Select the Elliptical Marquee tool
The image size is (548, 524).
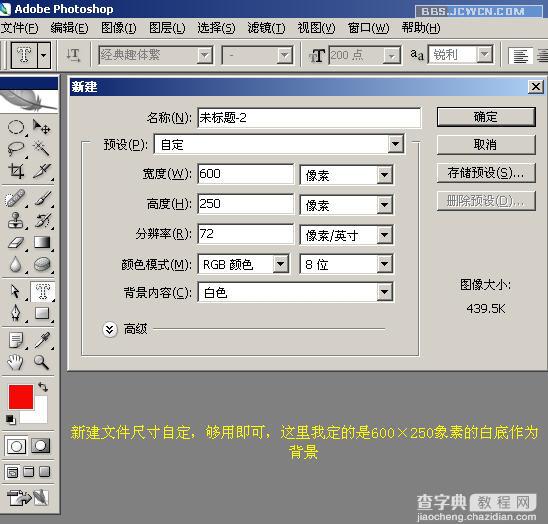(x=16, y=127)
